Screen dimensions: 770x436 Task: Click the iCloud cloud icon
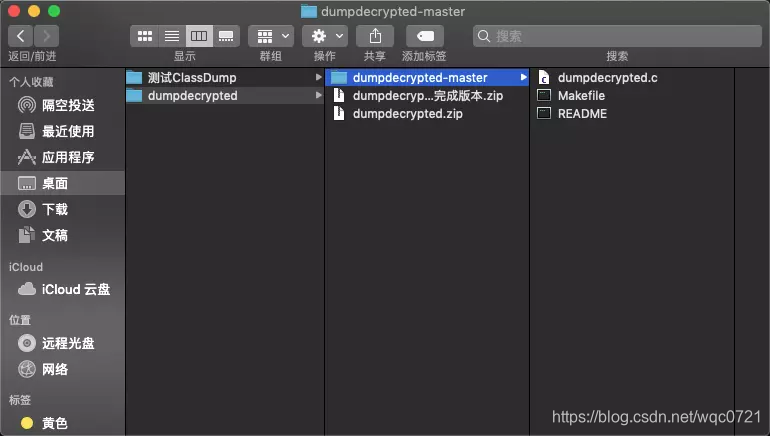pos(27,289)
